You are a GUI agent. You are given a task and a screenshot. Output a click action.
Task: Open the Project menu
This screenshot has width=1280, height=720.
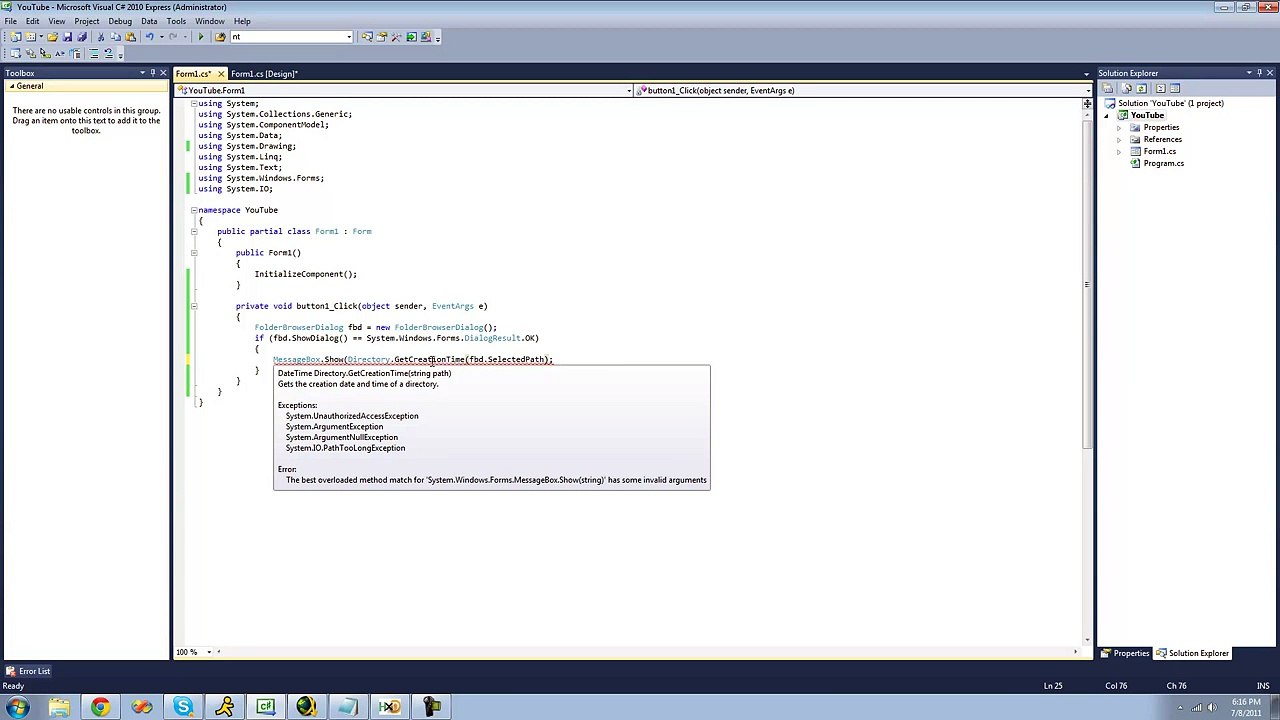[86, 21]
